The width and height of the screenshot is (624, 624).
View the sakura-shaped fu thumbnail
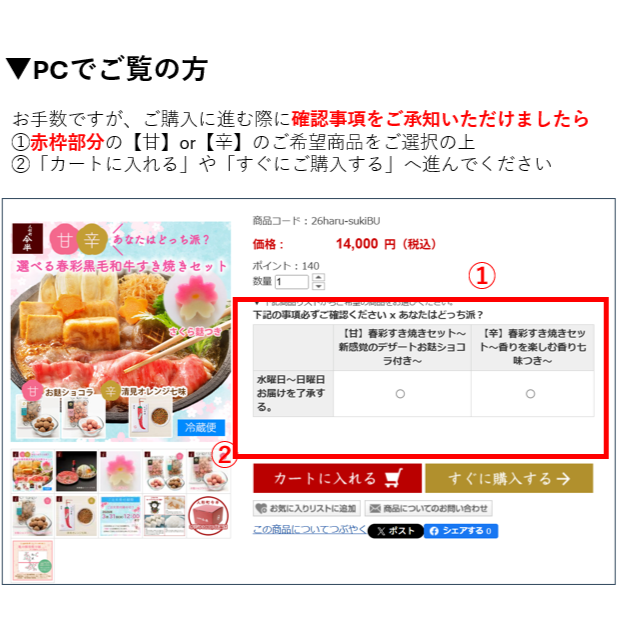point(120,471)
